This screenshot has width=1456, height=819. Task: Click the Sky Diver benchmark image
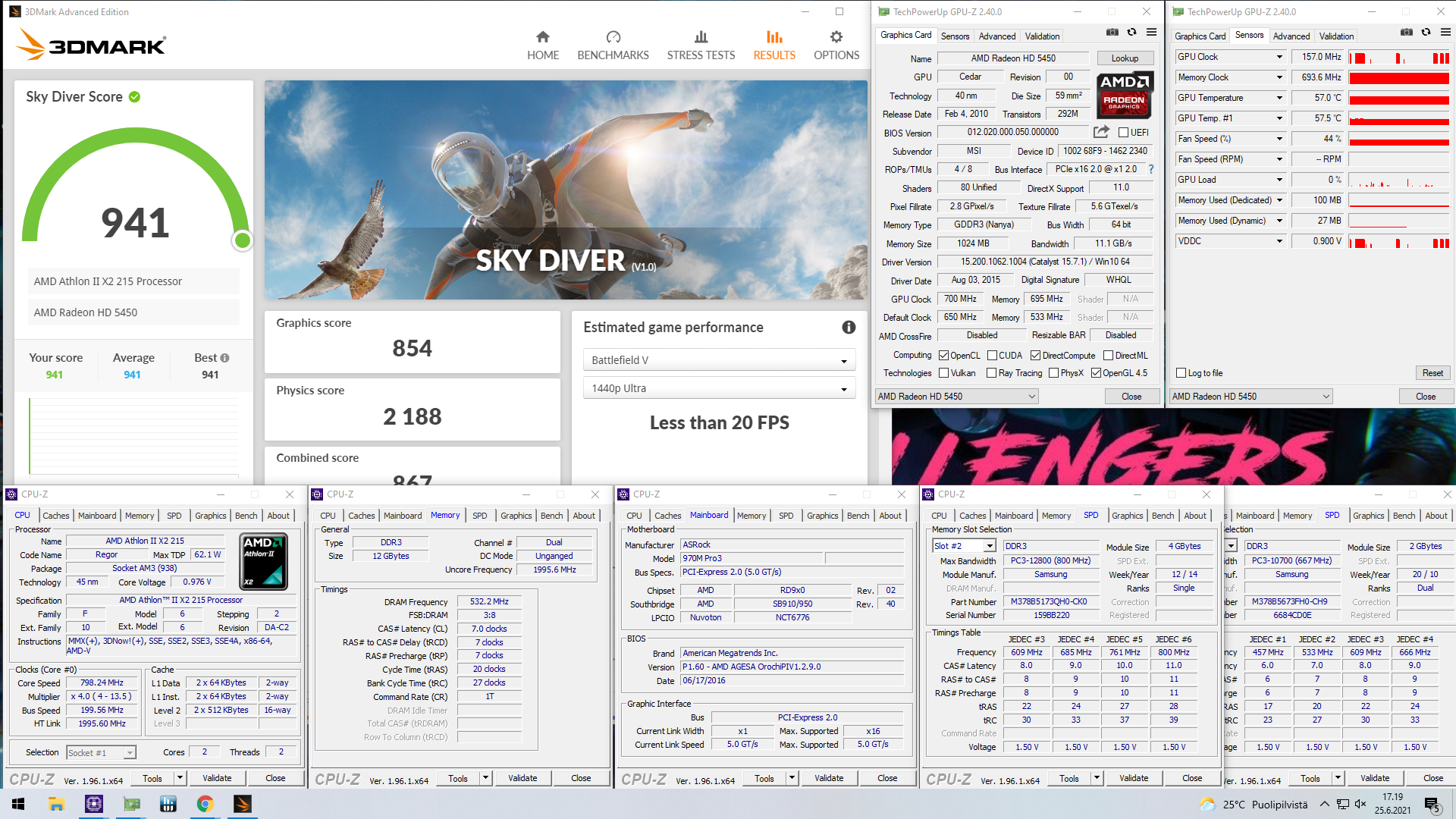point(566,190)
